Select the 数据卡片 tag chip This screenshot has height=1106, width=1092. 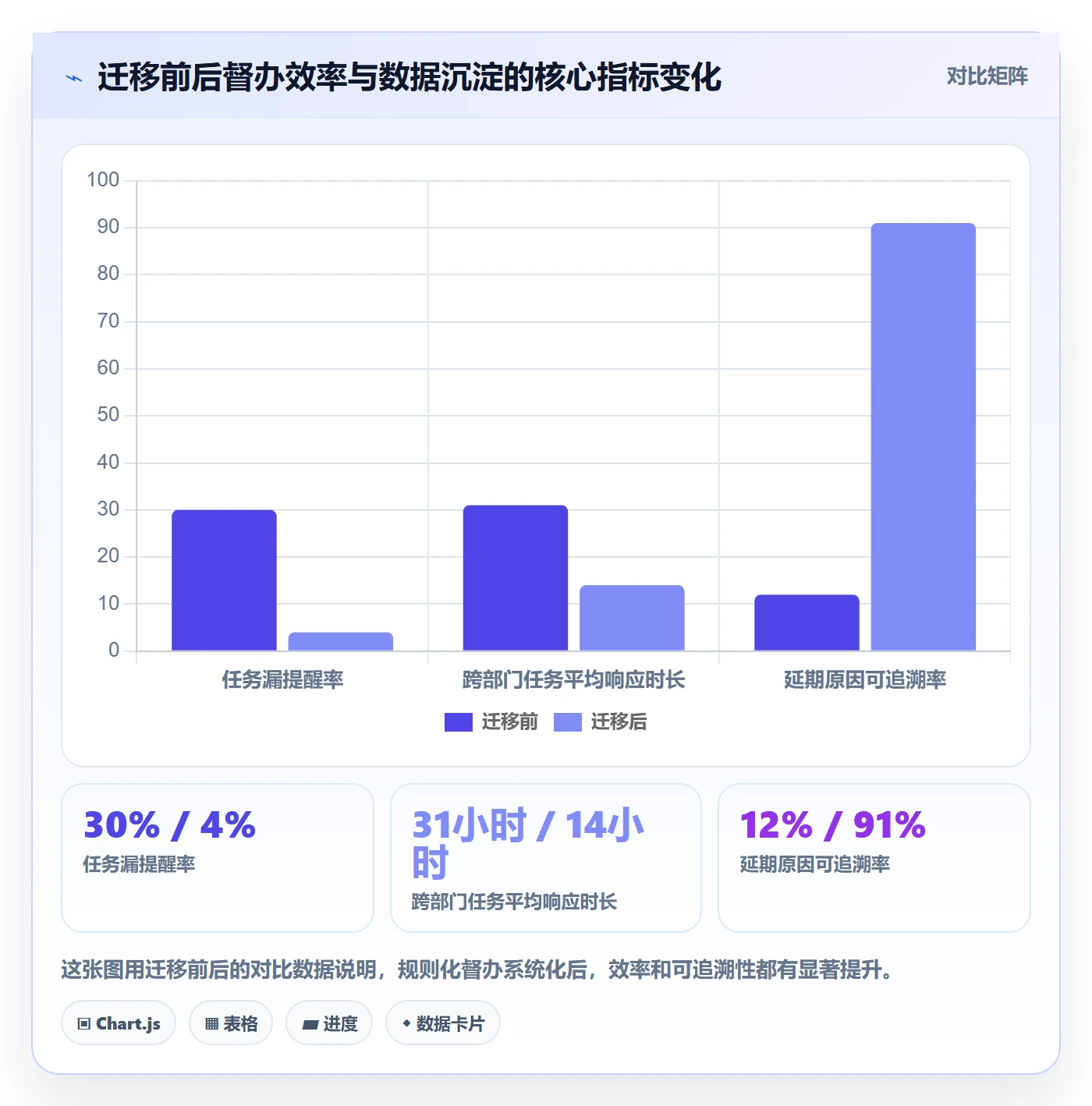click(x=443, y=1023)
